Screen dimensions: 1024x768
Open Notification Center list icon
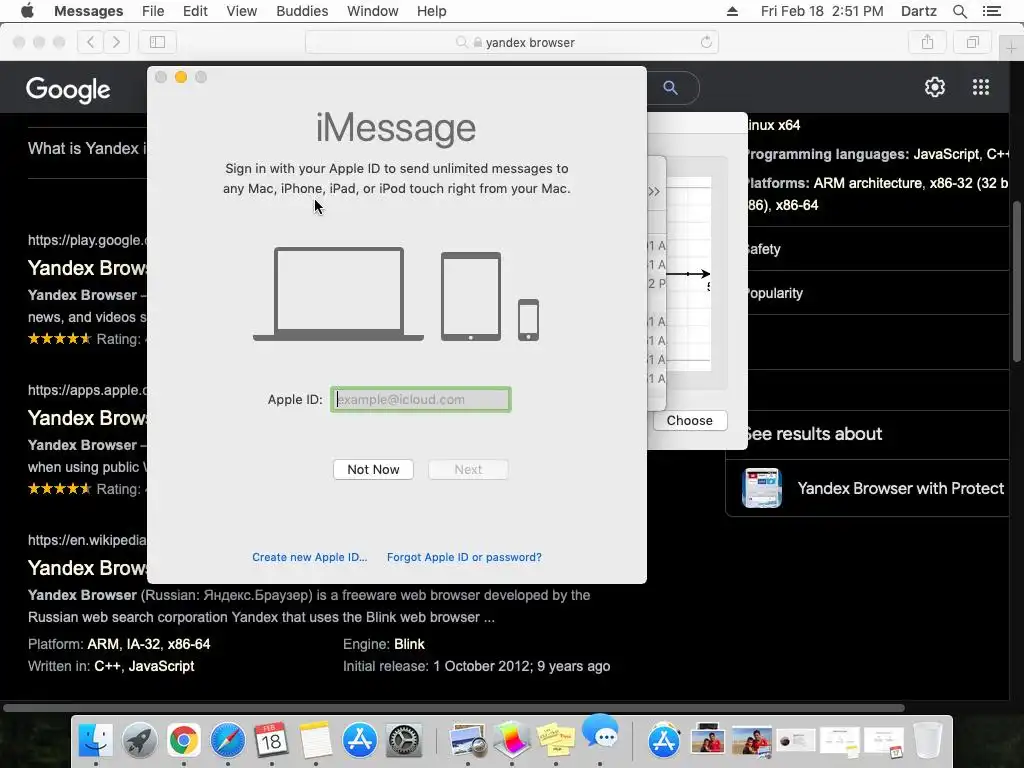coord(992,11)
